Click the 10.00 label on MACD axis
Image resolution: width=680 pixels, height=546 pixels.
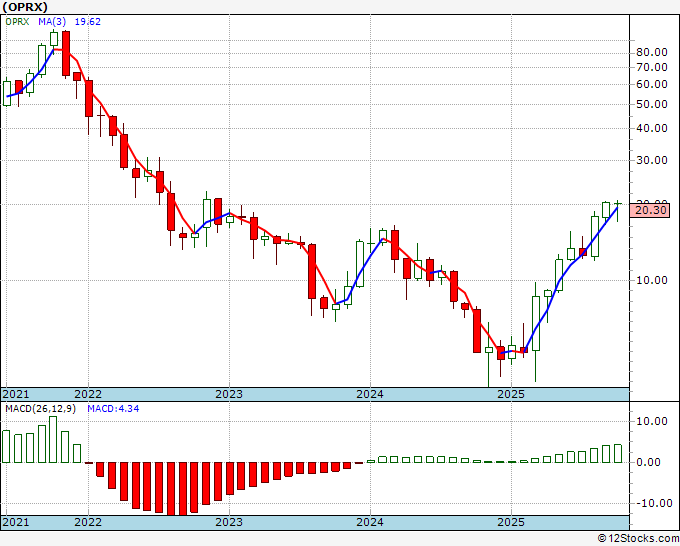click(651, 421)
